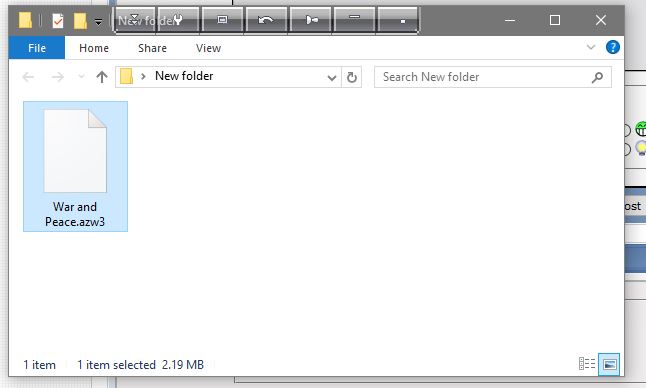Switch to the View ribbon tab

[208, 48]
